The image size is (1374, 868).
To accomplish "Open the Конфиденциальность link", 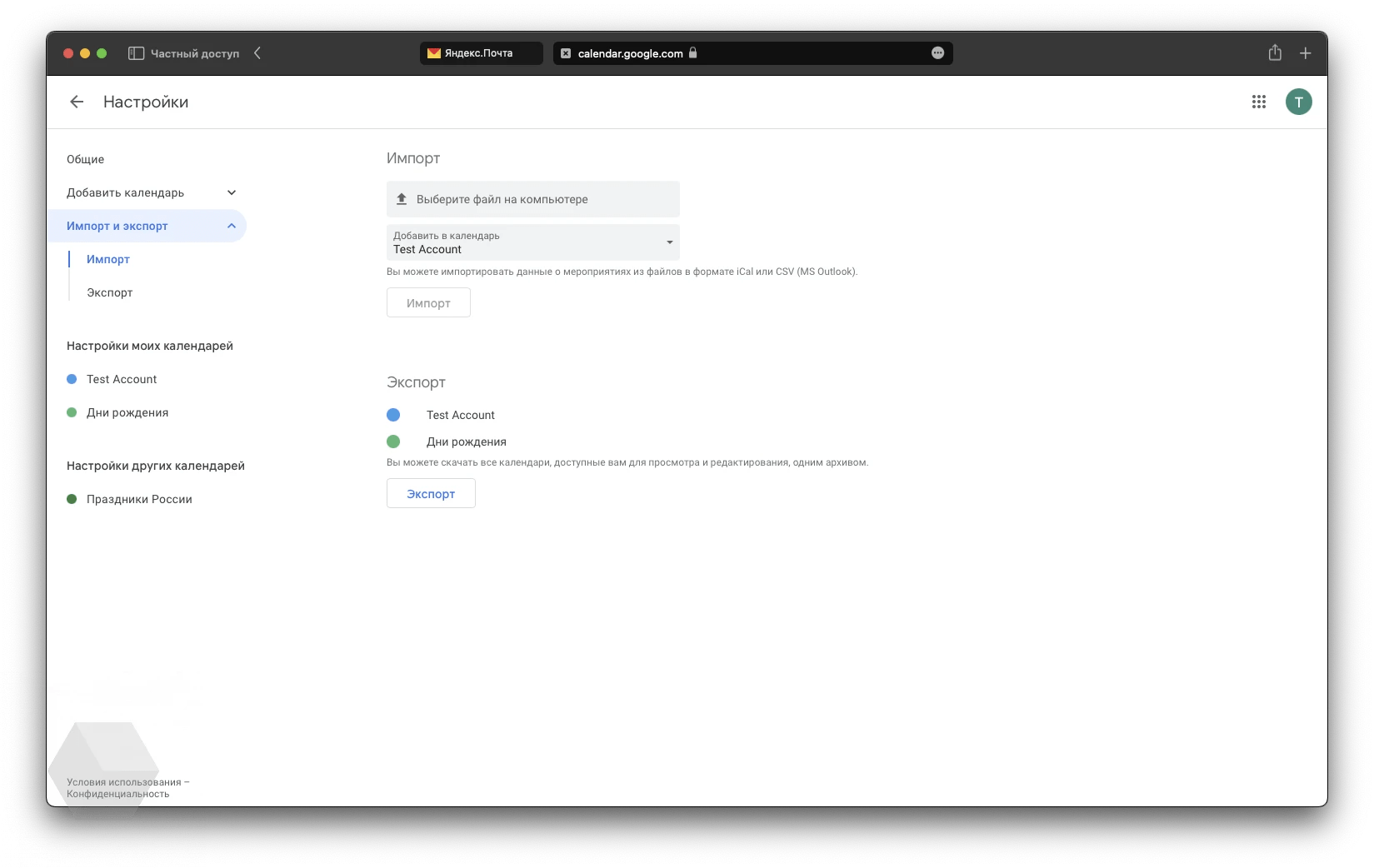I will click(x=118, y=794).
